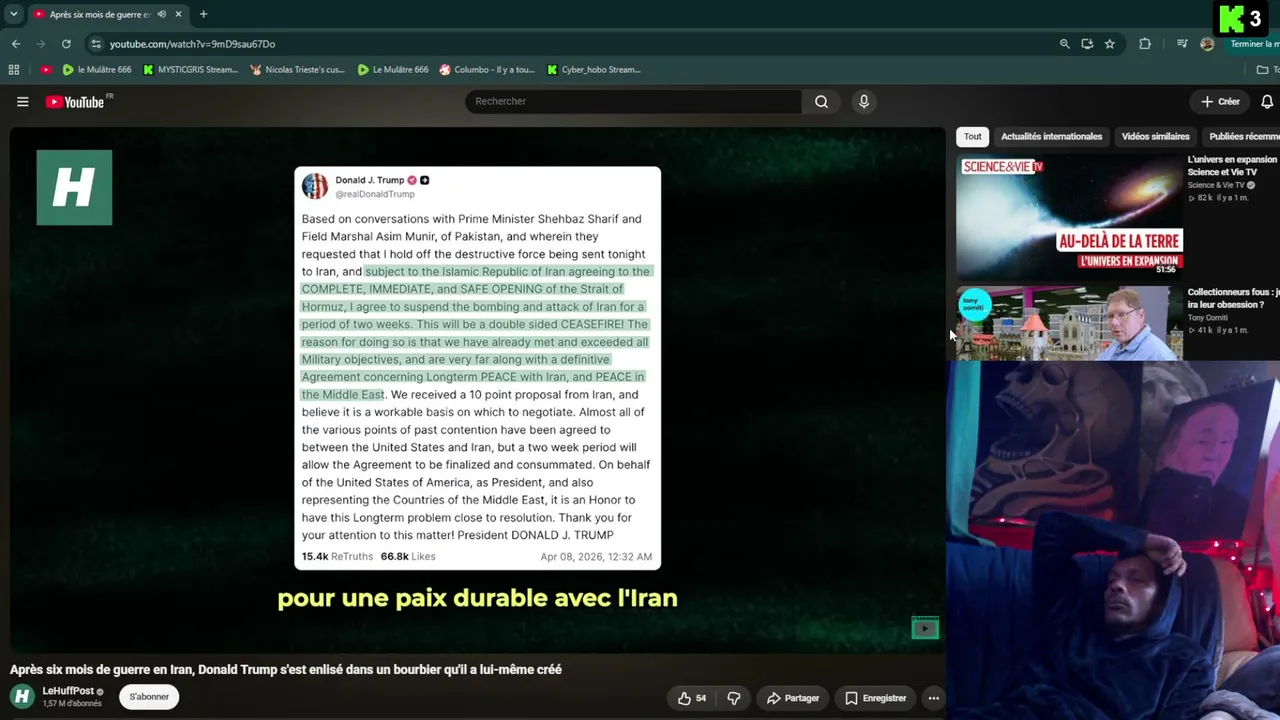Close the 'Après six mois de guerre' tab

pyautogui.click(x=179, y=14)
